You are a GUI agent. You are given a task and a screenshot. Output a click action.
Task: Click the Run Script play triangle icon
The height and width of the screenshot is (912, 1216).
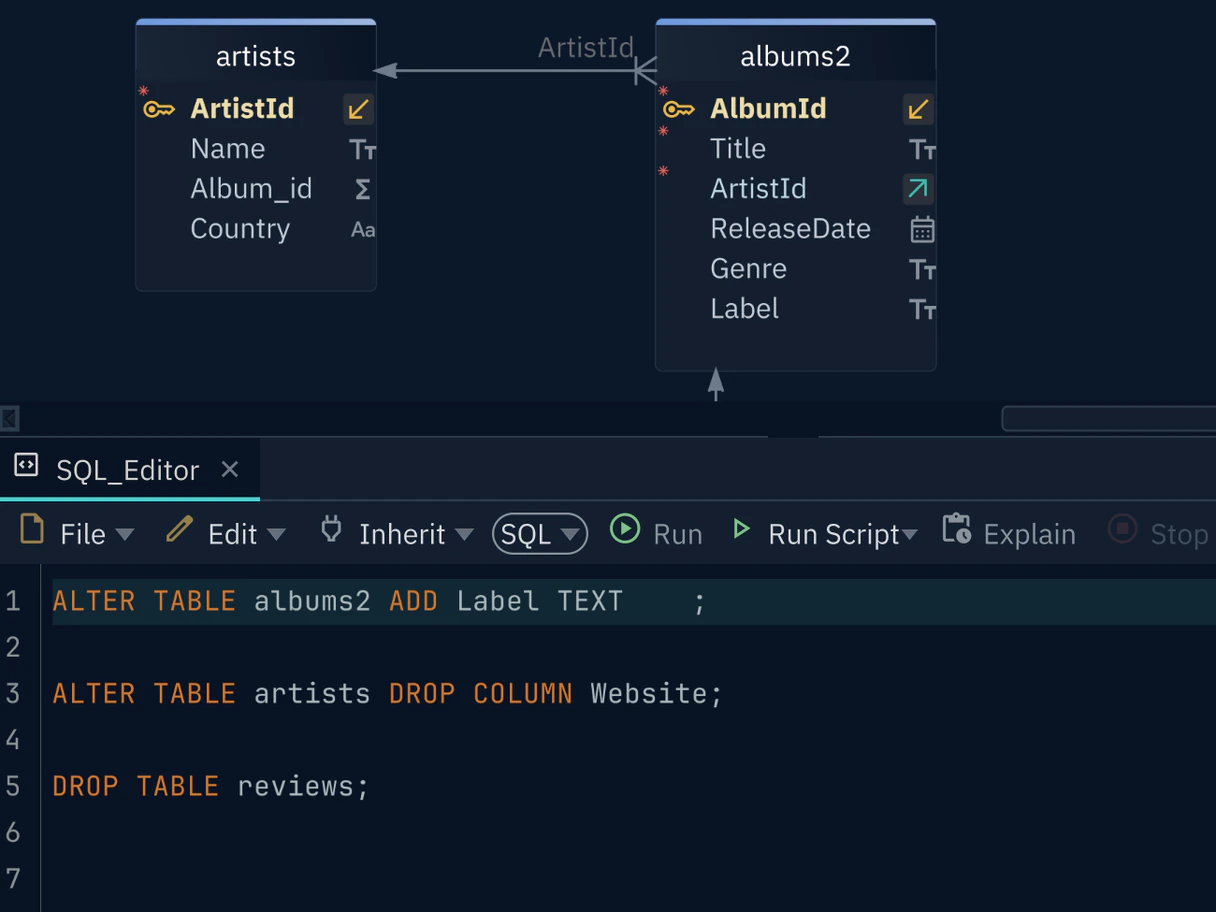741,529
